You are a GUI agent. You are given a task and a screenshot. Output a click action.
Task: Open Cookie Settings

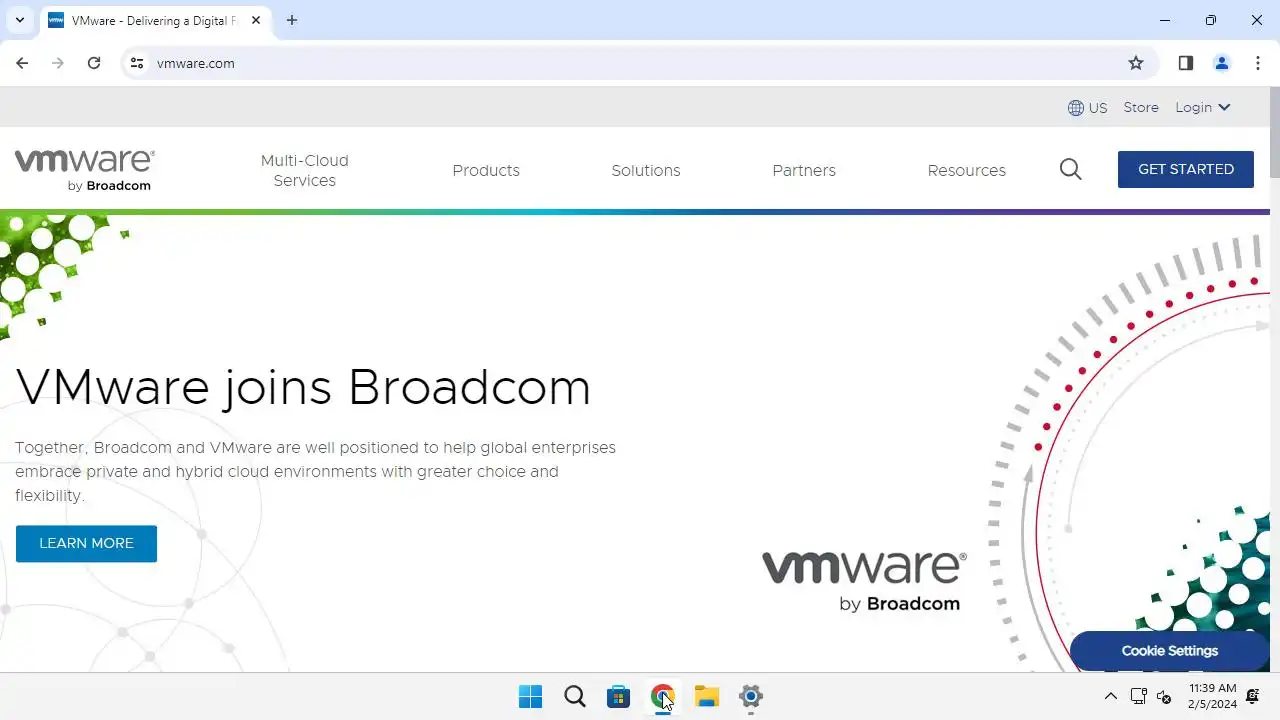[1170, 651]
